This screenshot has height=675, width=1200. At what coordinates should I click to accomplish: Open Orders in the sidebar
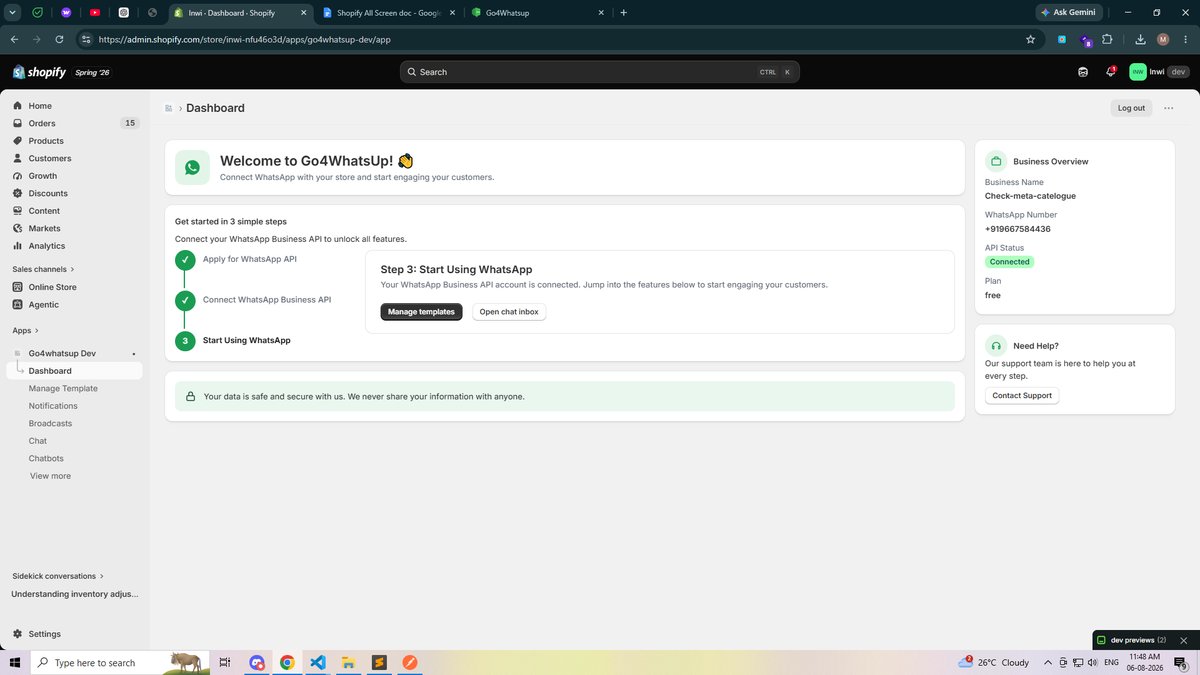(42, 123)
